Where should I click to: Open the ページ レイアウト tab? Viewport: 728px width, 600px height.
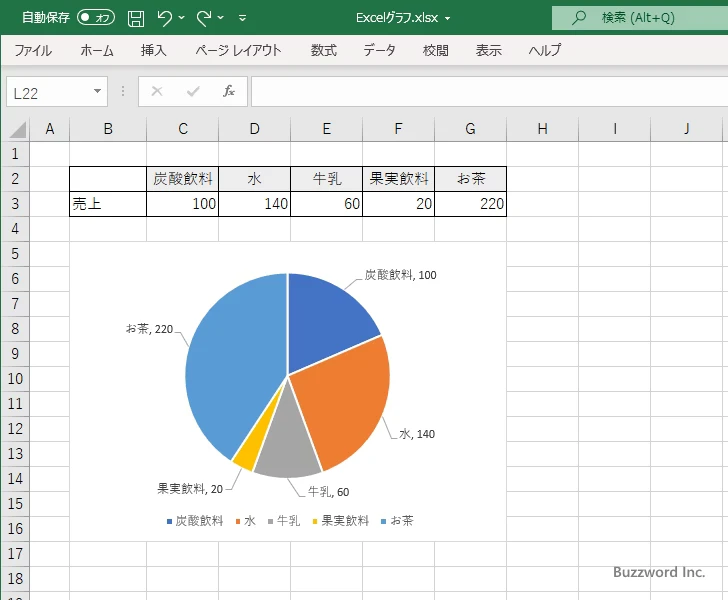pos(238,50)
